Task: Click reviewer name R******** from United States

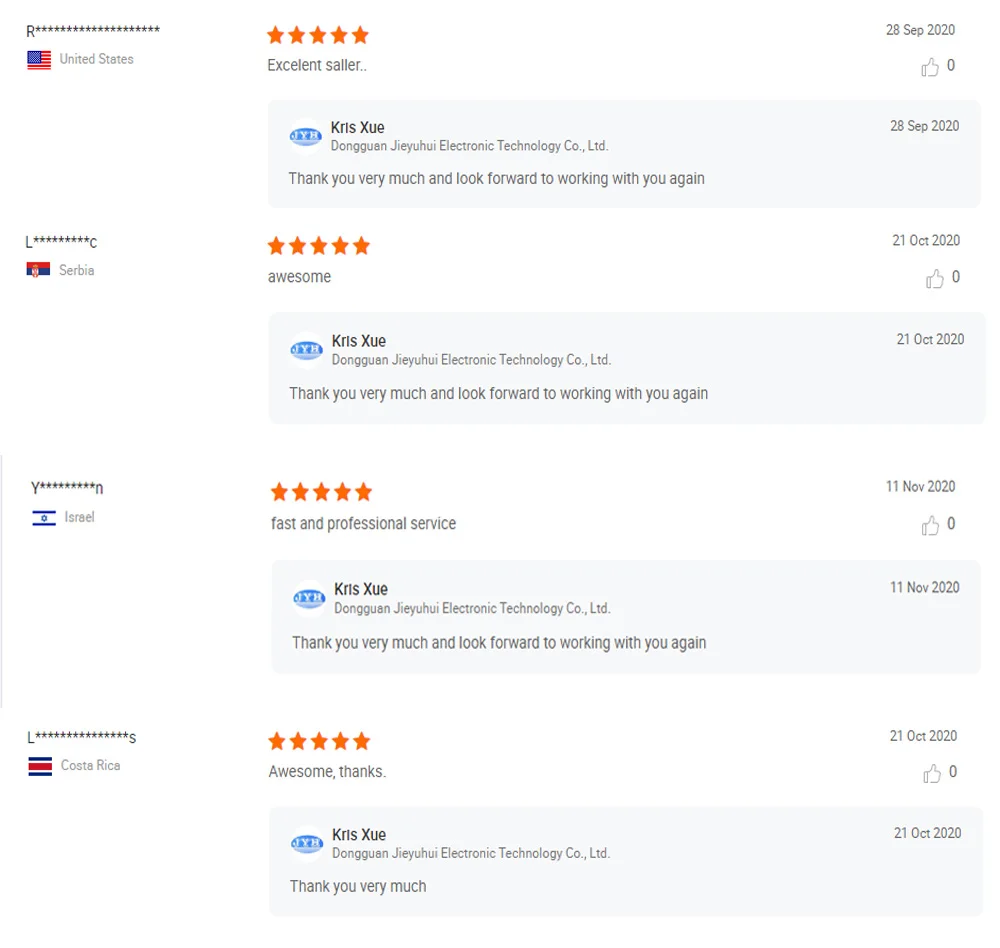Action: [93, 31]
